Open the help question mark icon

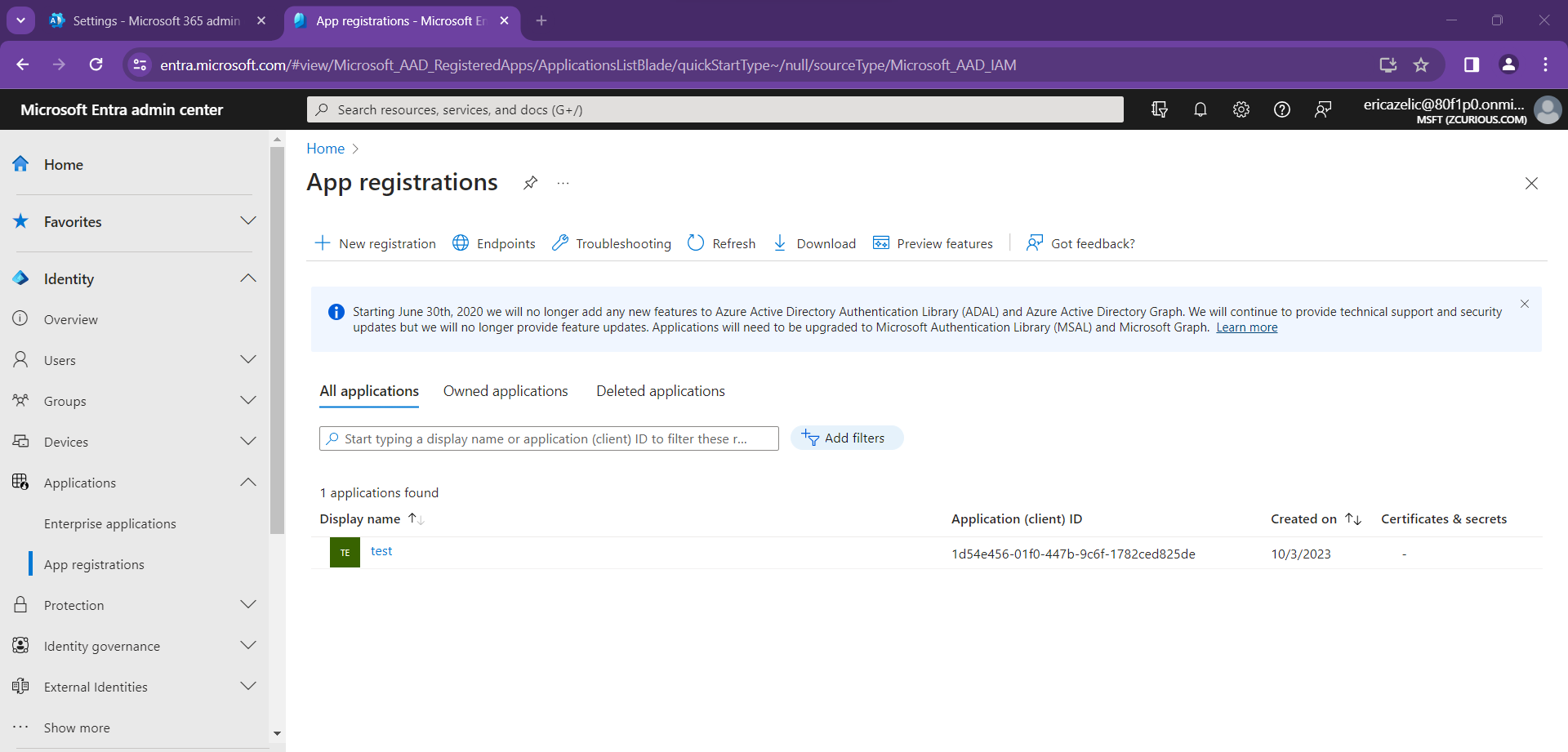click(1282, 109)
